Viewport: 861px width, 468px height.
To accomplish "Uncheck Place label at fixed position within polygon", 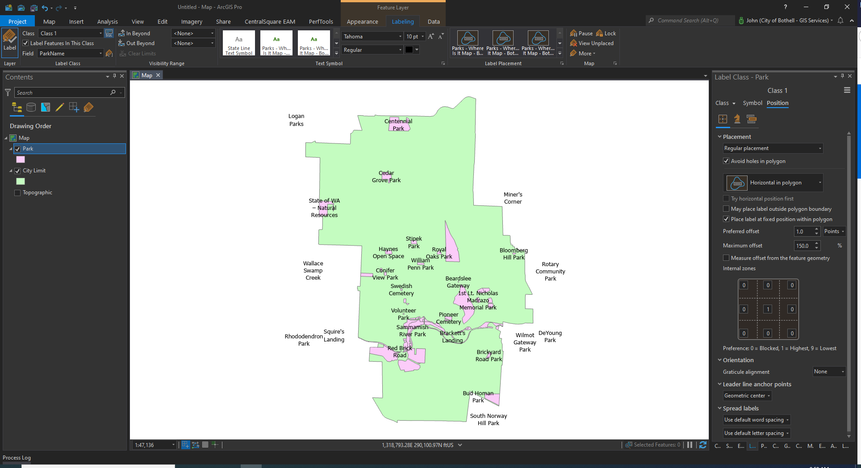I will (726, 219).
